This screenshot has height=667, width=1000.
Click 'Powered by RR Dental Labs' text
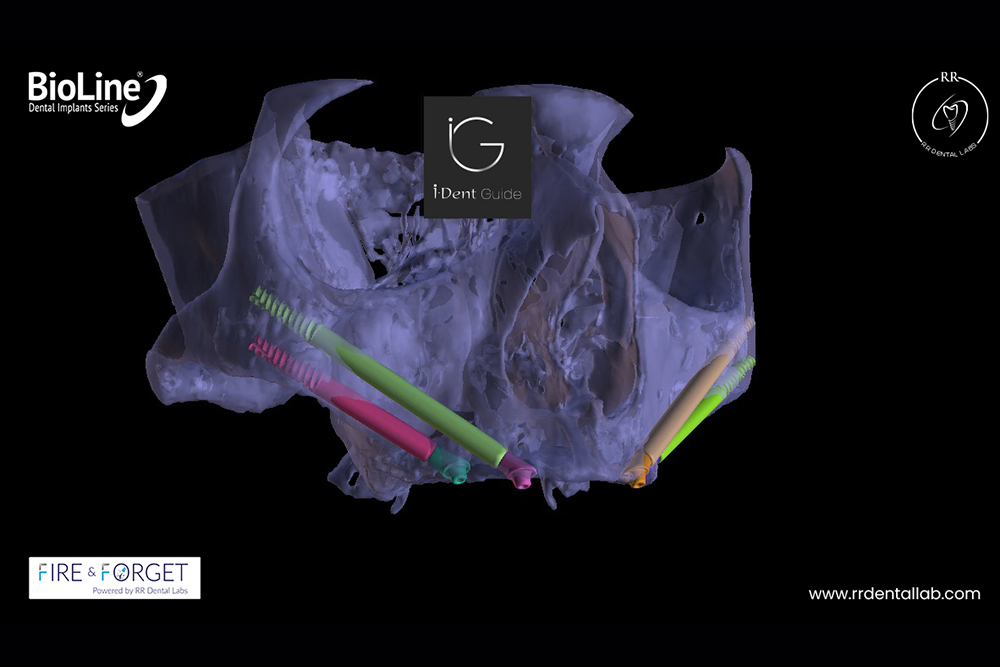[x=115, y=588]
